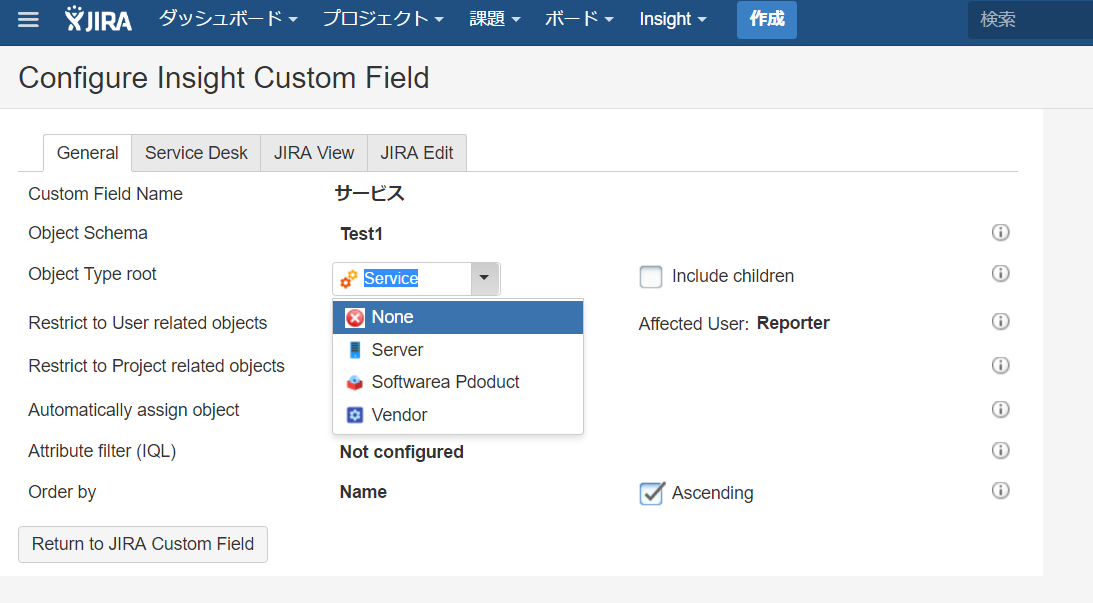This screenshot has width=1093, height=603.
Task: Click the Vendor icon in dropdown list
Action: click(355, 415)
